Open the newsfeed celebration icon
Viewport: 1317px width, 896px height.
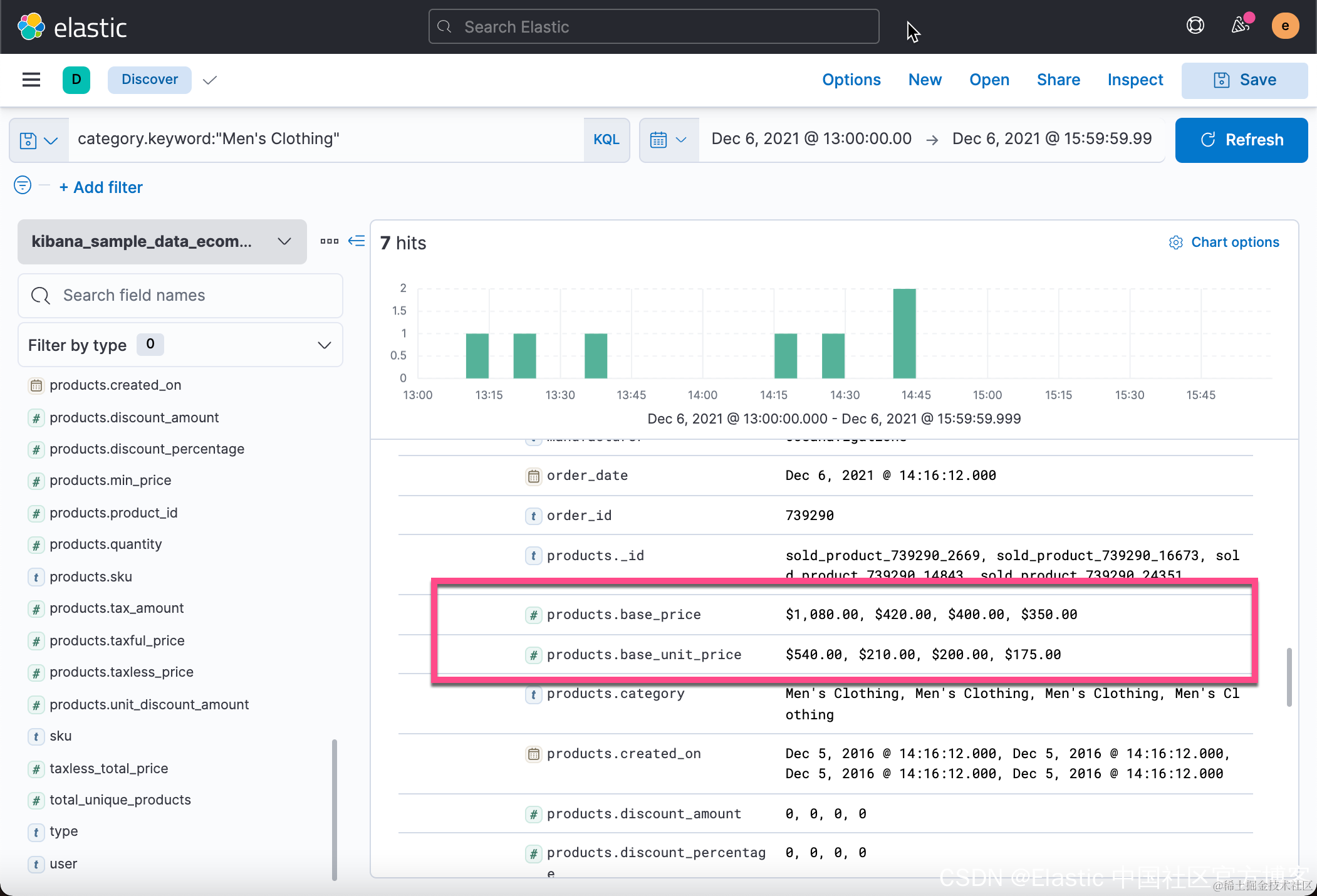(1240, 26)
